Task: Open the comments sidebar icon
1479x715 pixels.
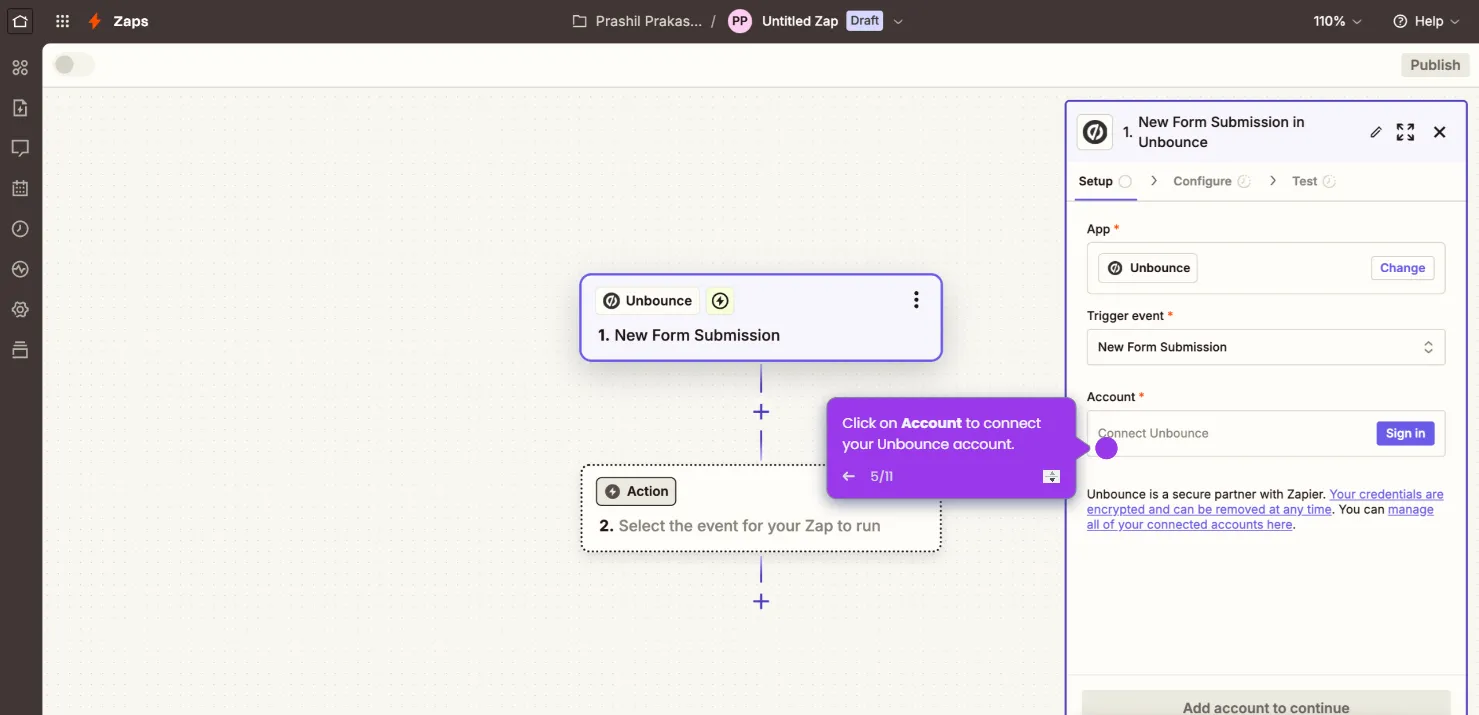Action: click(x=20, y=148)
